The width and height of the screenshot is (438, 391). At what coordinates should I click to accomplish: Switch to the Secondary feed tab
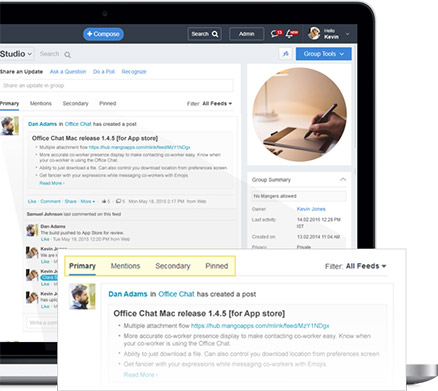[75, 103]
